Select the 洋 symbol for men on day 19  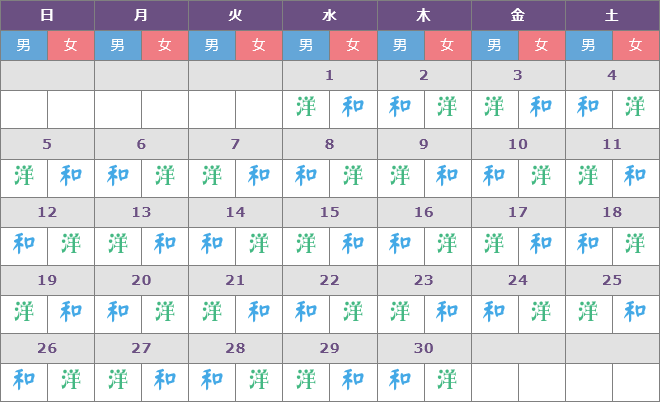coord(24,311)
